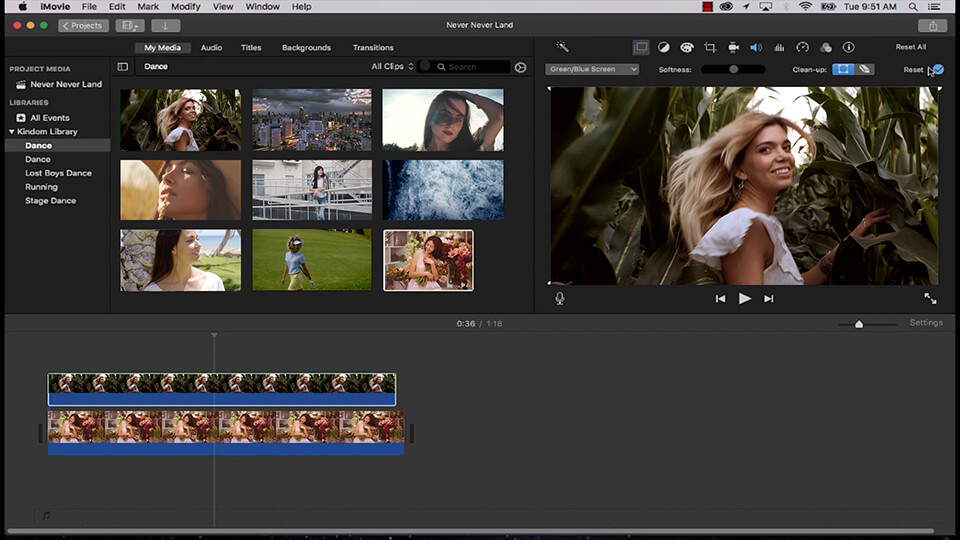
Task: Go back to Projects
Action: click(83, 25)
